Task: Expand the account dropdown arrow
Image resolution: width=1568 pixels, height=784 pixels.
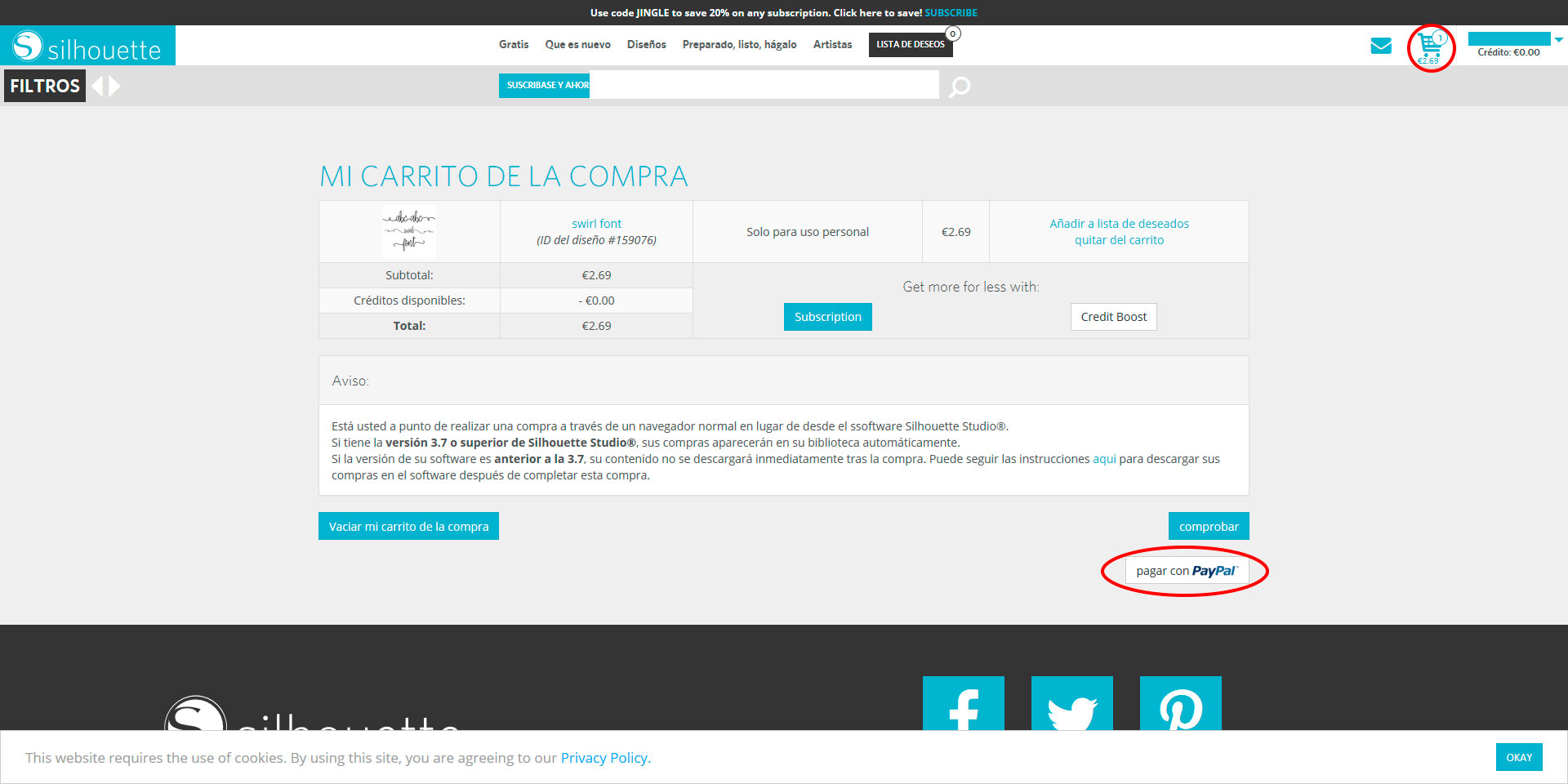Action: point(1559,39)
